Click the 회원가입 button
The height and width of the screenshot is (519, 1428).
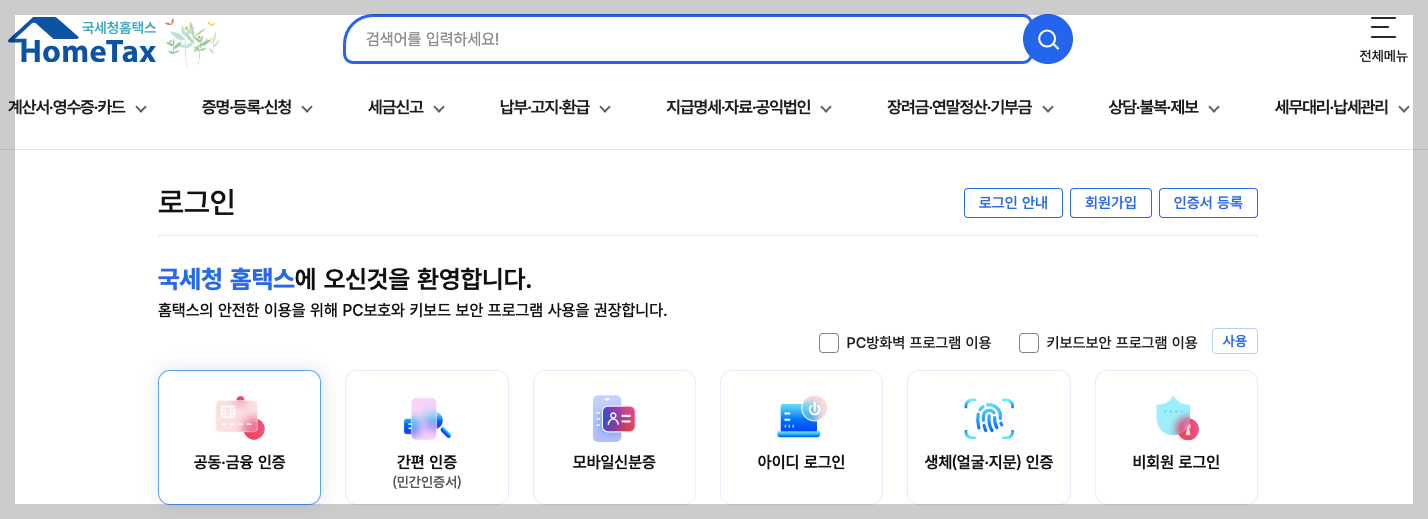1111,203
